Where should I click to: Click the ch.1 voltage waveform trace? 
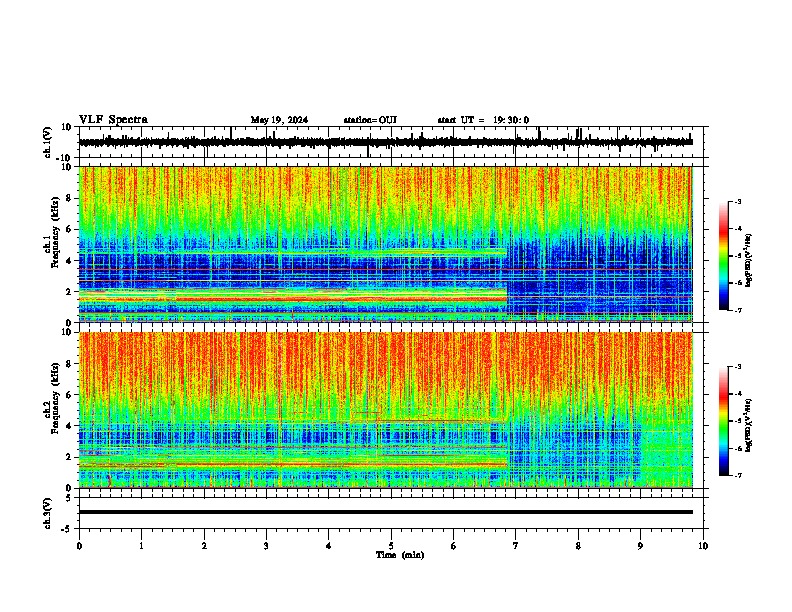[386, 142]
